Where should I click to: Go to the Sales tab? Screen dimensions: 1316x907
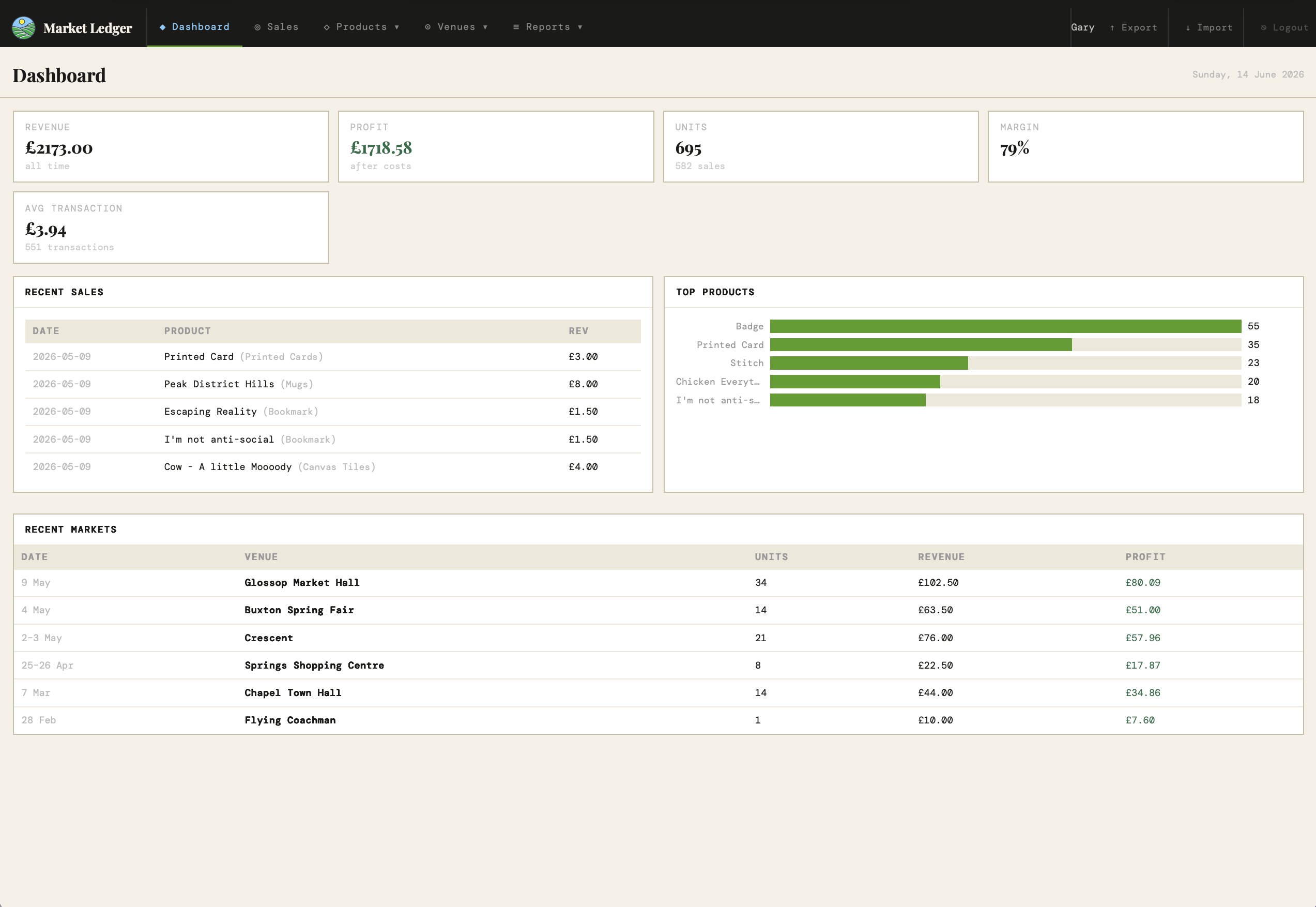pyautogui.click(x=277, y=27)
